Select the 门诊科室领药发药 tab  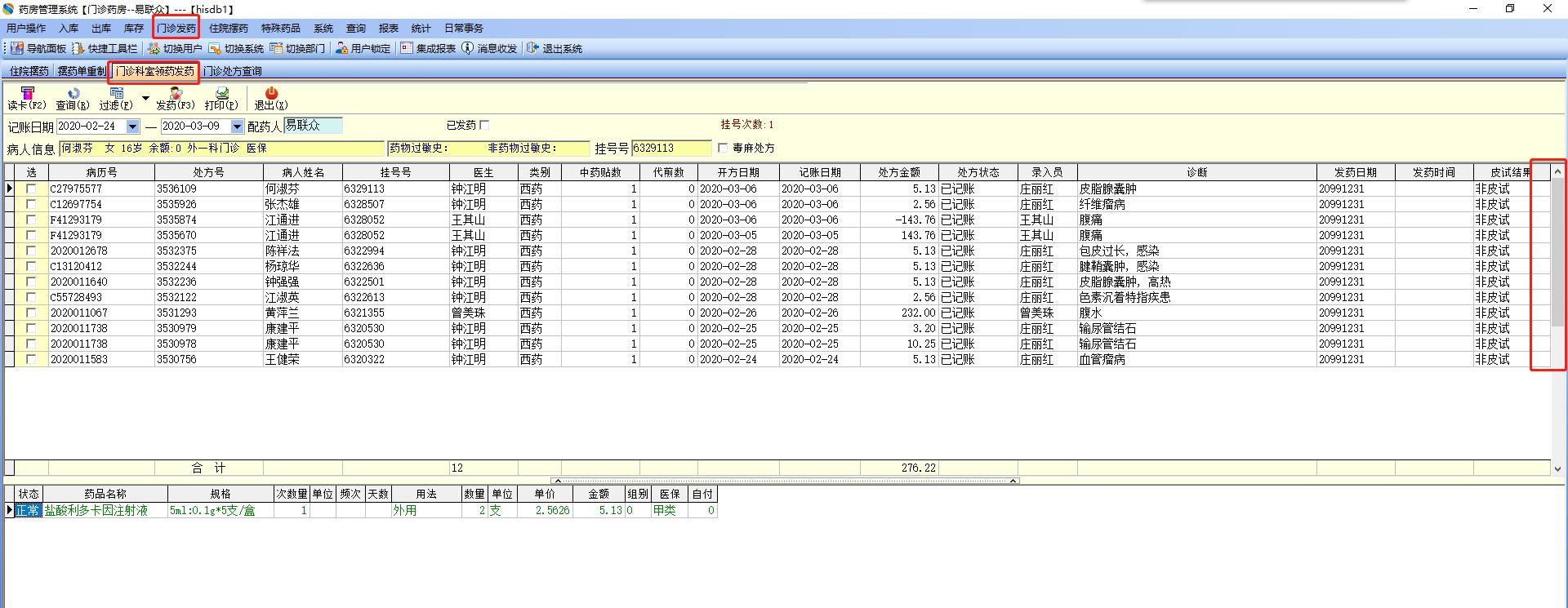(x=154, y=71)
